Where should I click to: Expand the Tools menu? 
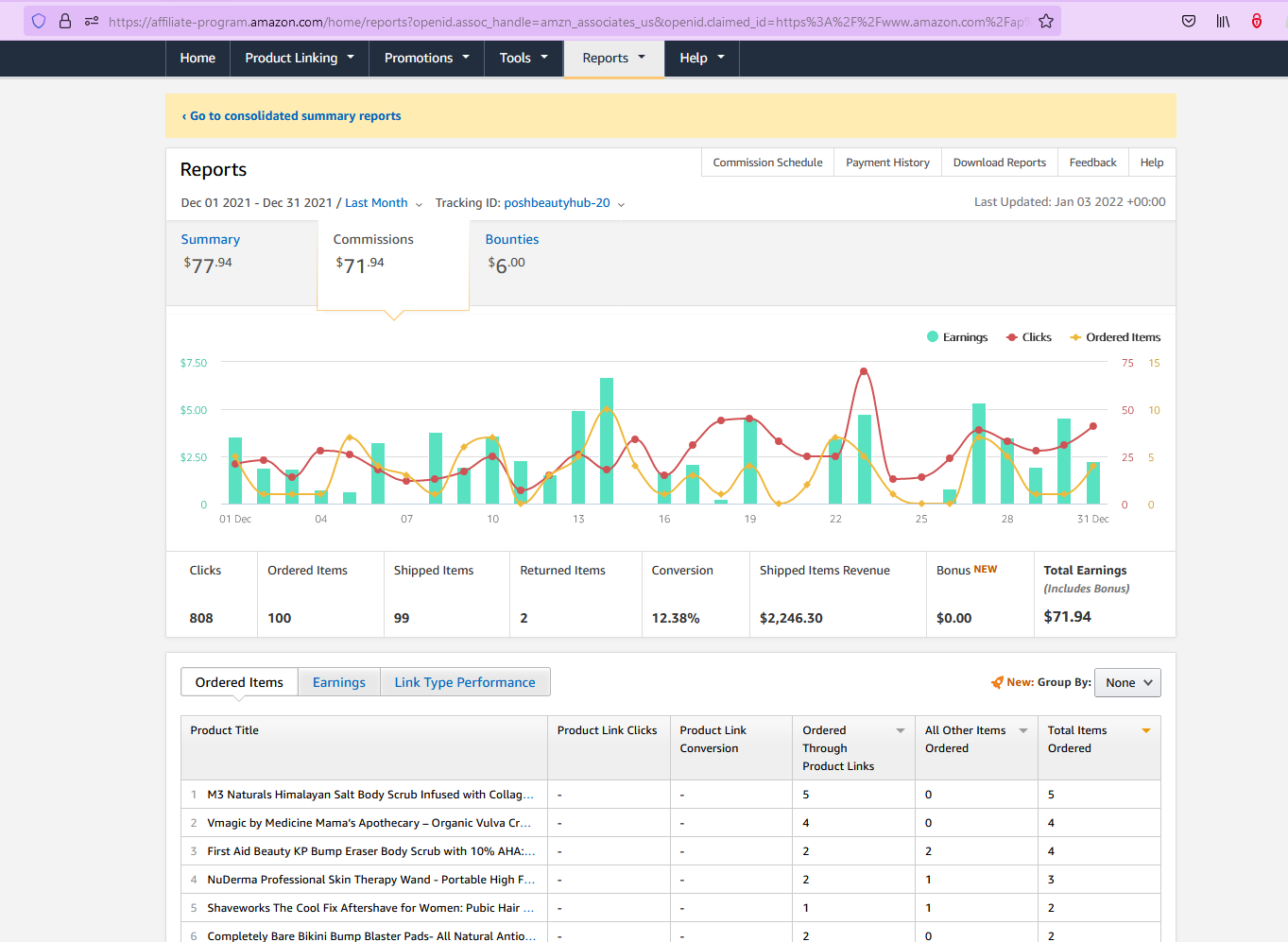(x=524, y=58)
